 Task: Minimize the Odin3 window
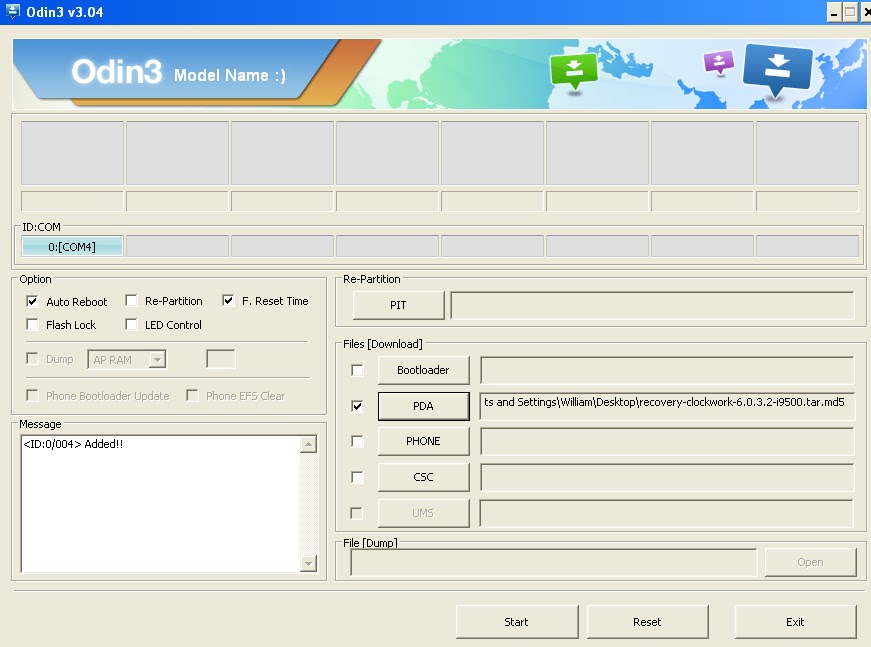(x=834, y=12)
